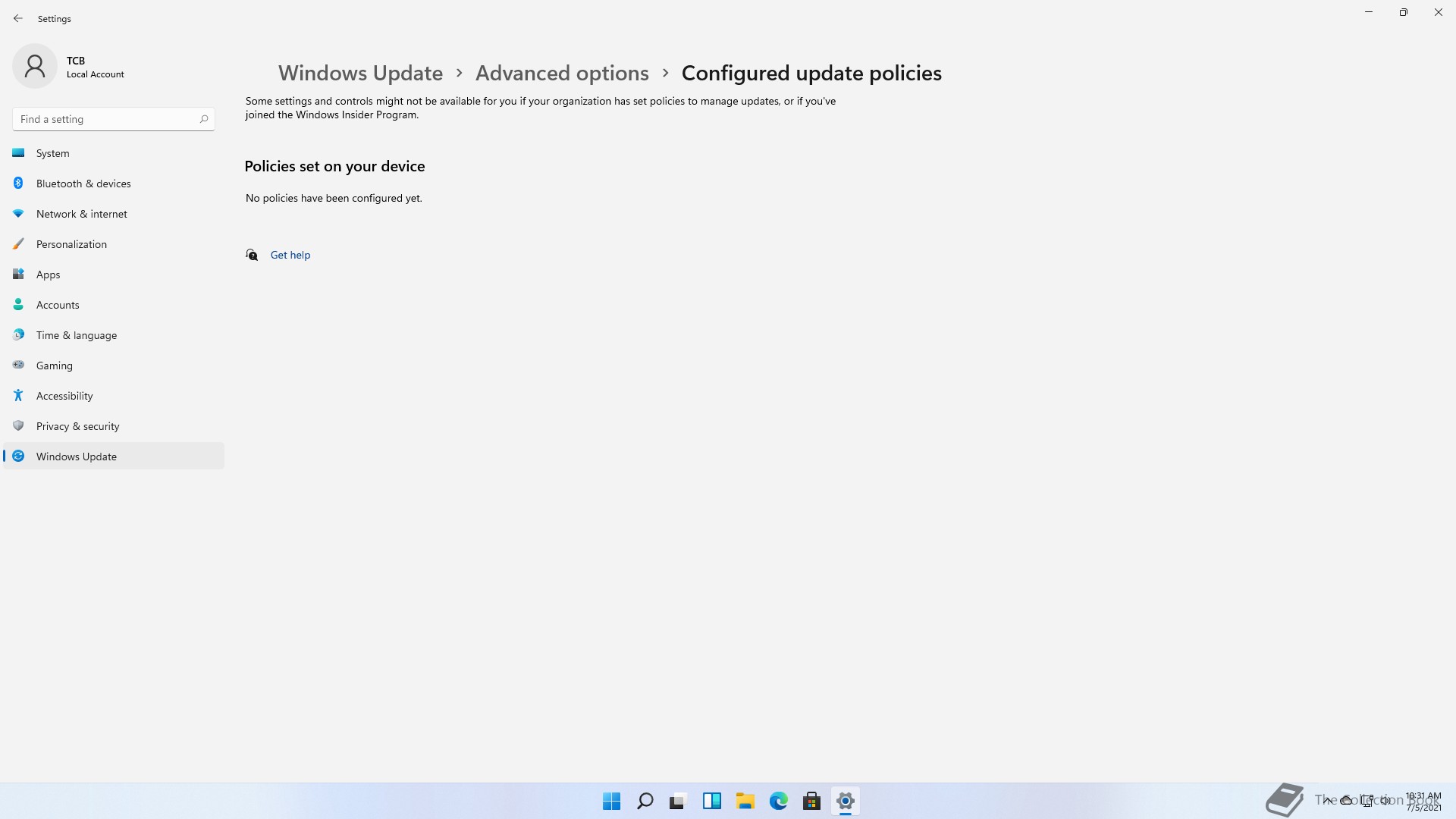Select the Privacy & security shield icon
Viewport: 1456px width, 819px height.
(18, 425)
